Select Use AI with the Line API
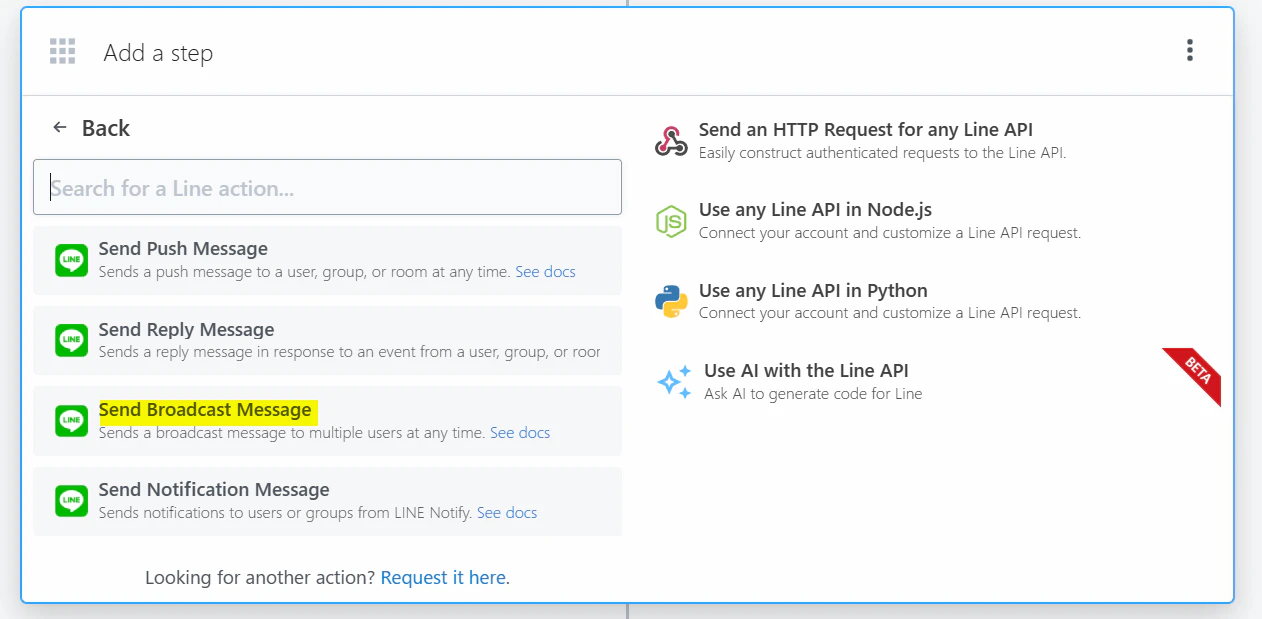This screenshot has width=1262, height=619. tap(806, 371)
